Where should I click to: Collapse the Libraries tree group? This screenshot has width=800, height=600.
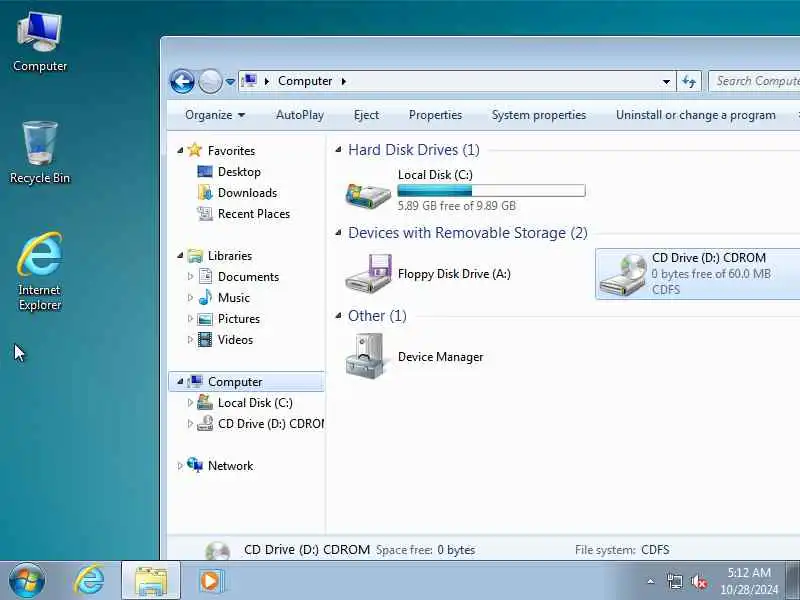[180, 256]
